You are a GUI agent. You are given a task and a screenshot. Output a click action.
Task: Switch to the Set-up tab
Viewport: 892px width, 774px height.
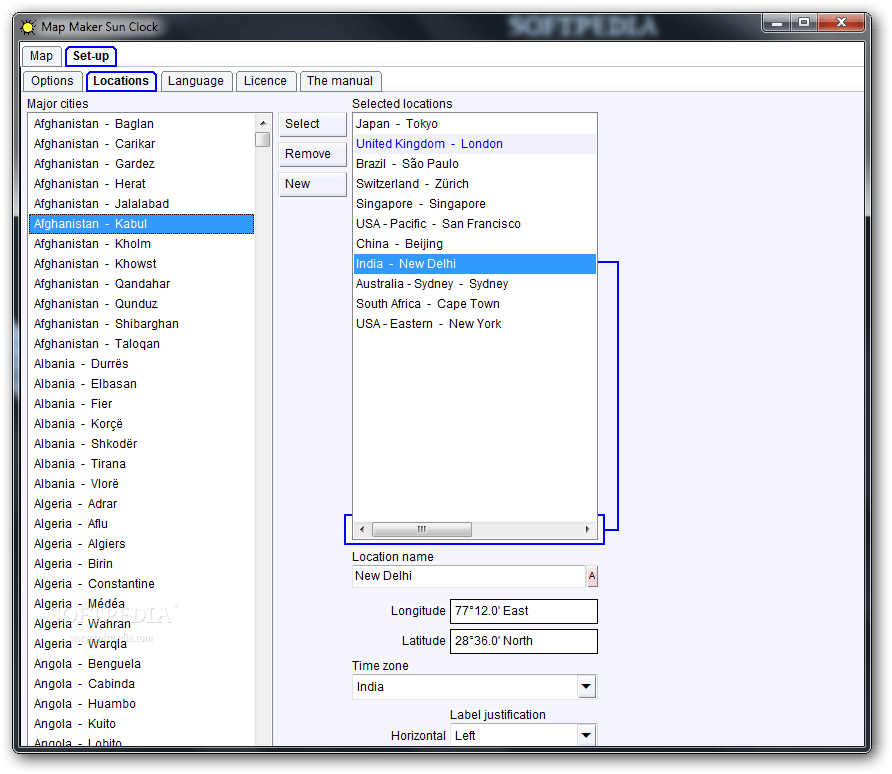(91, 56)
